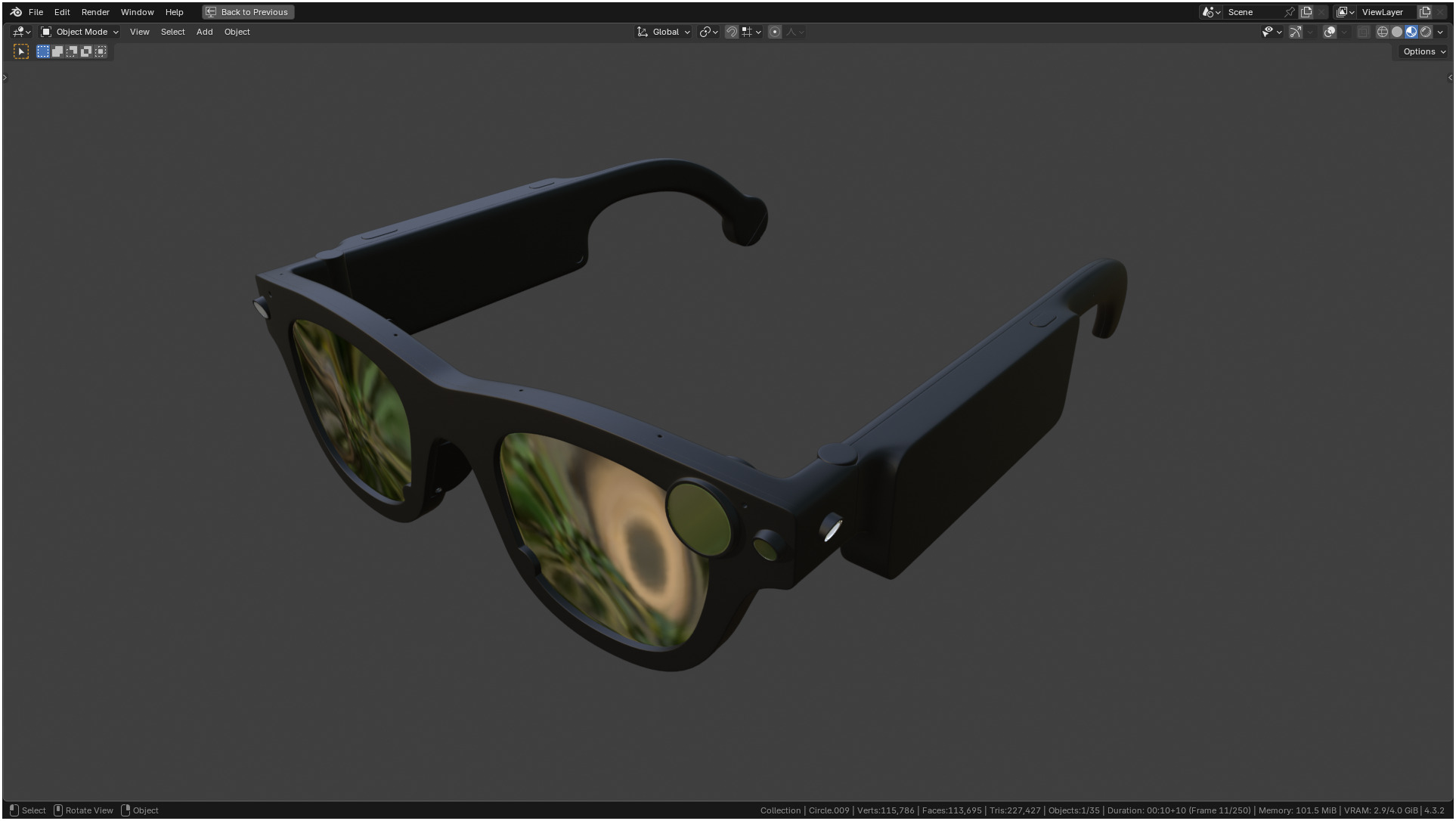Toggle proportional editing
The height and width of the screenshot is (821, 1456).
point(775,32)
